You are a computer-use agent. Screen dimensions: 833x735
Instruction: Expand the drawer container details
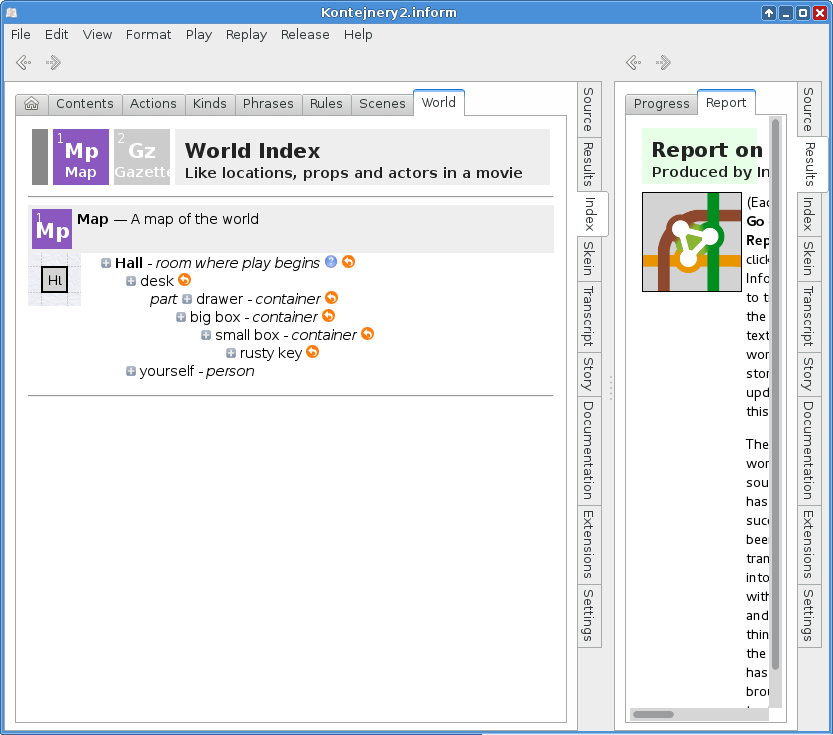187,299
